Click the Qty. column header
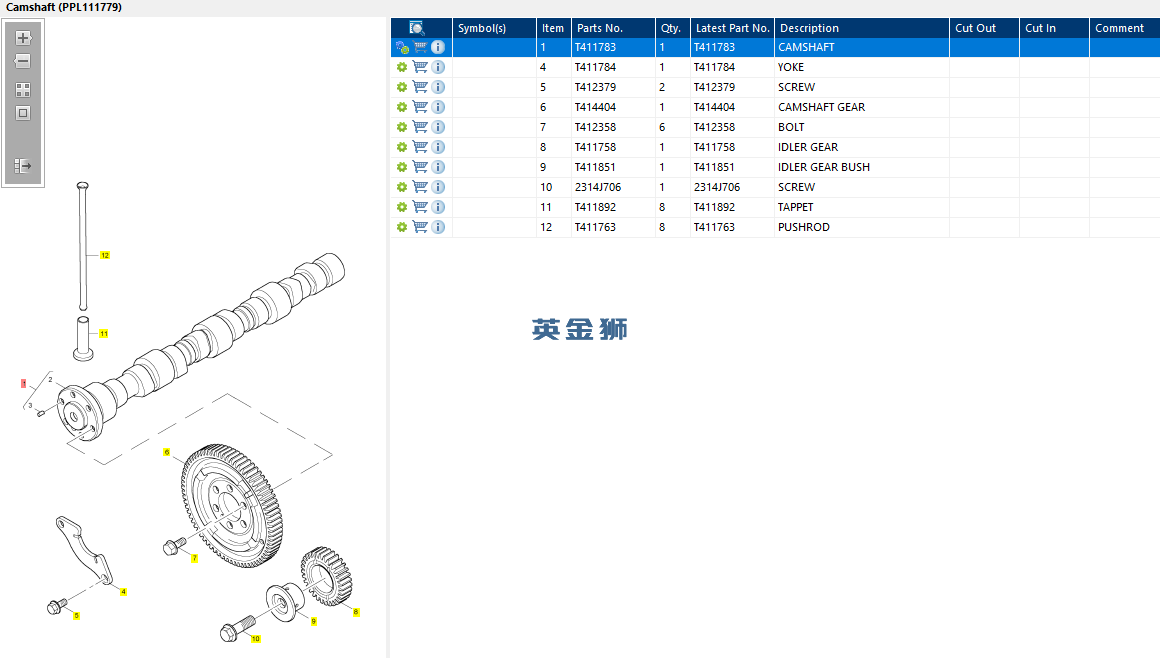1160x658 pixels. tap(672, 28)
